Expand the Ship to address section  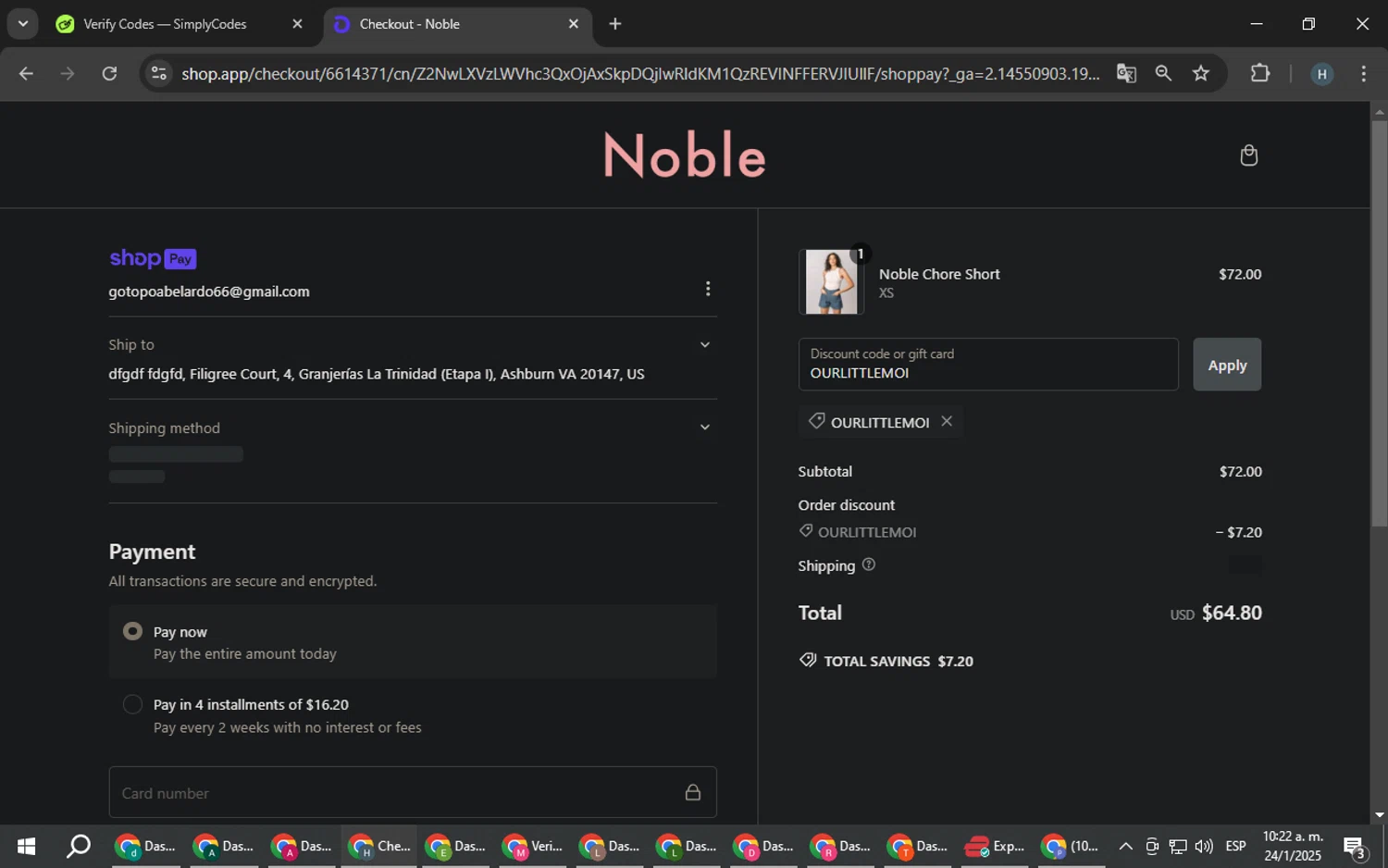click(x=705, y=344)
